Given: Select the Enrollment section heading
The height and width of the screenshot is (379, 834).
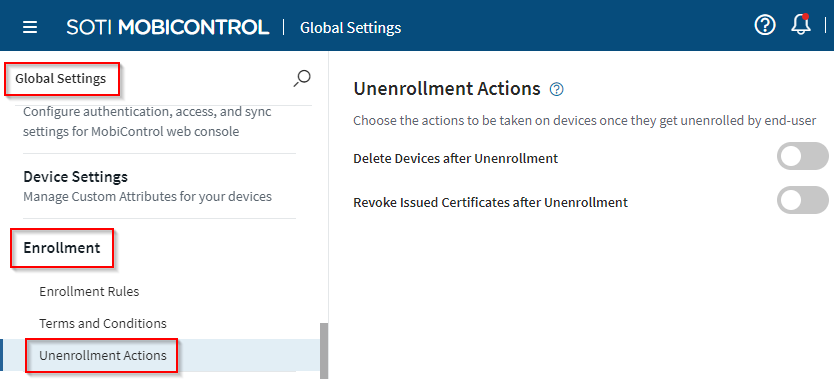Looking at the screenshot, I should pos(62,248).
